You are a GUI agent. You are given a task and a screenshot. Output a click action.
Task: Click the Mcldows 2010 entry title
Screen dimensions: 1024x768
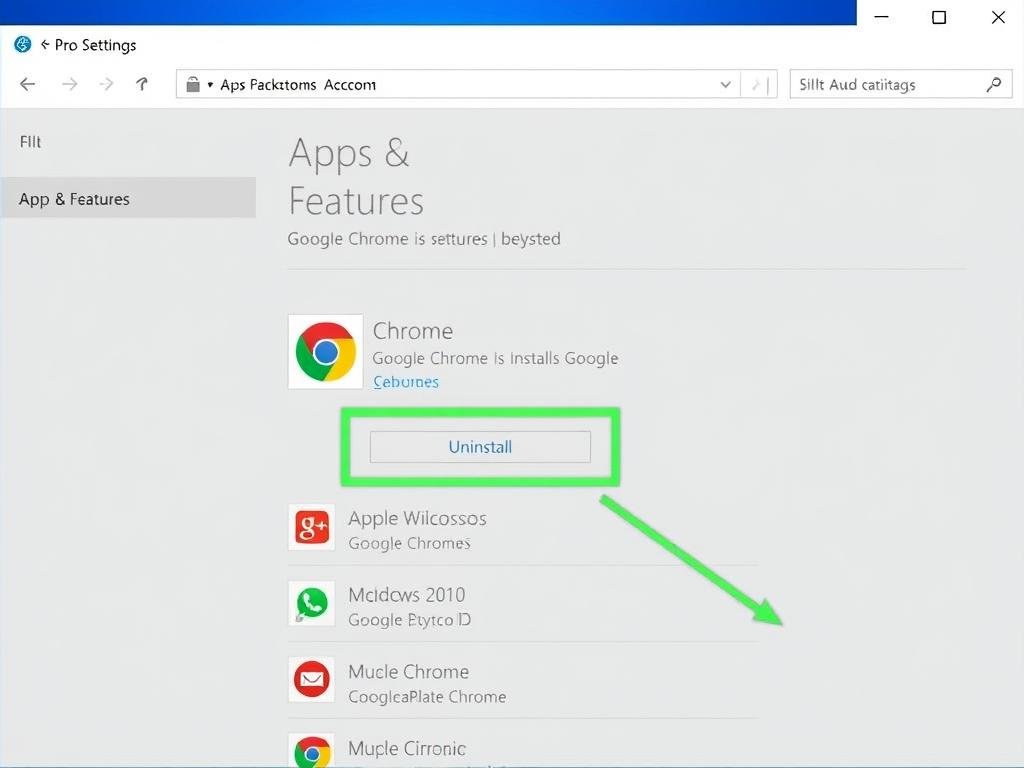click(406, 595)
